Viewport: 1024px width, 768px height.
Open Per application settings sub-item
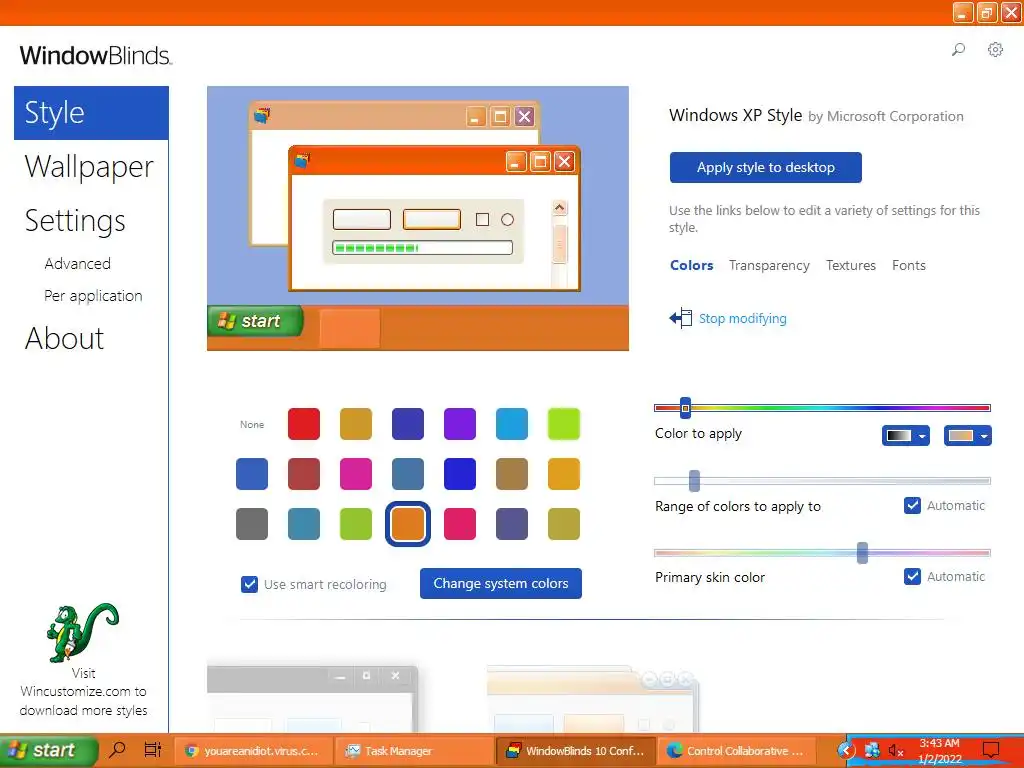click(x=93, y=296)
